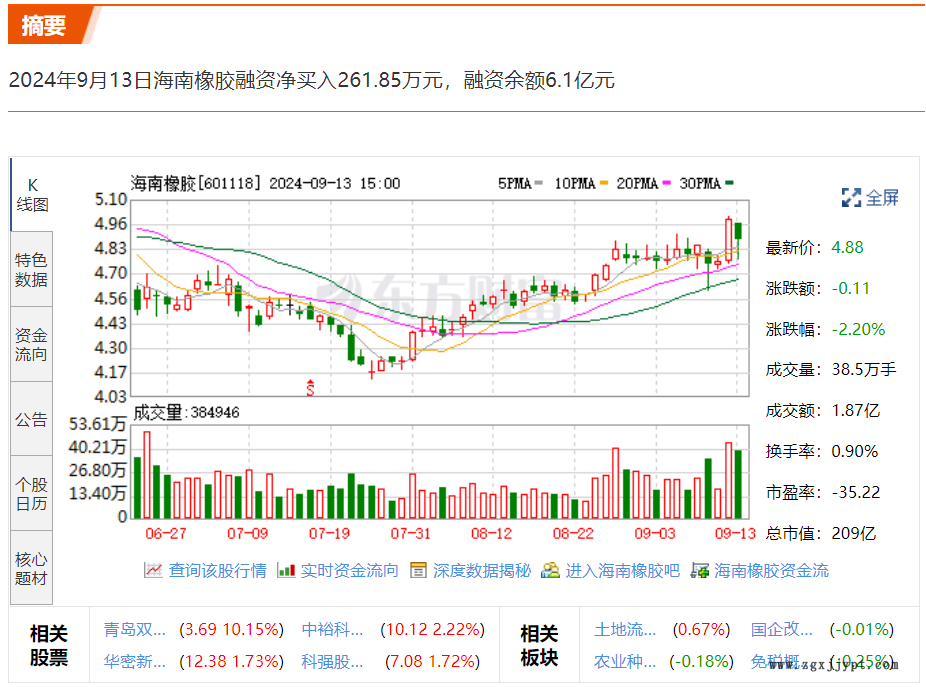Click the 30PMA legend swatch
Image resolution: width=926 pixels, height=687 pixels.
pos(729,183)
